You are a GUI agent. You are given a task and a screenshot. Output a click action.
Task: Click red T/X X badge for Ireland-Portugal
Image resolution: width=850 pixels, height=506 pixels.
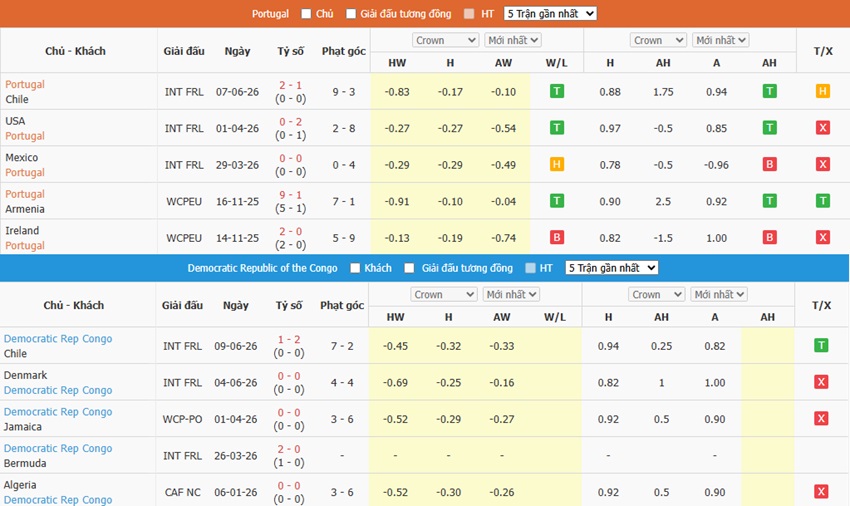coord(823,237)
